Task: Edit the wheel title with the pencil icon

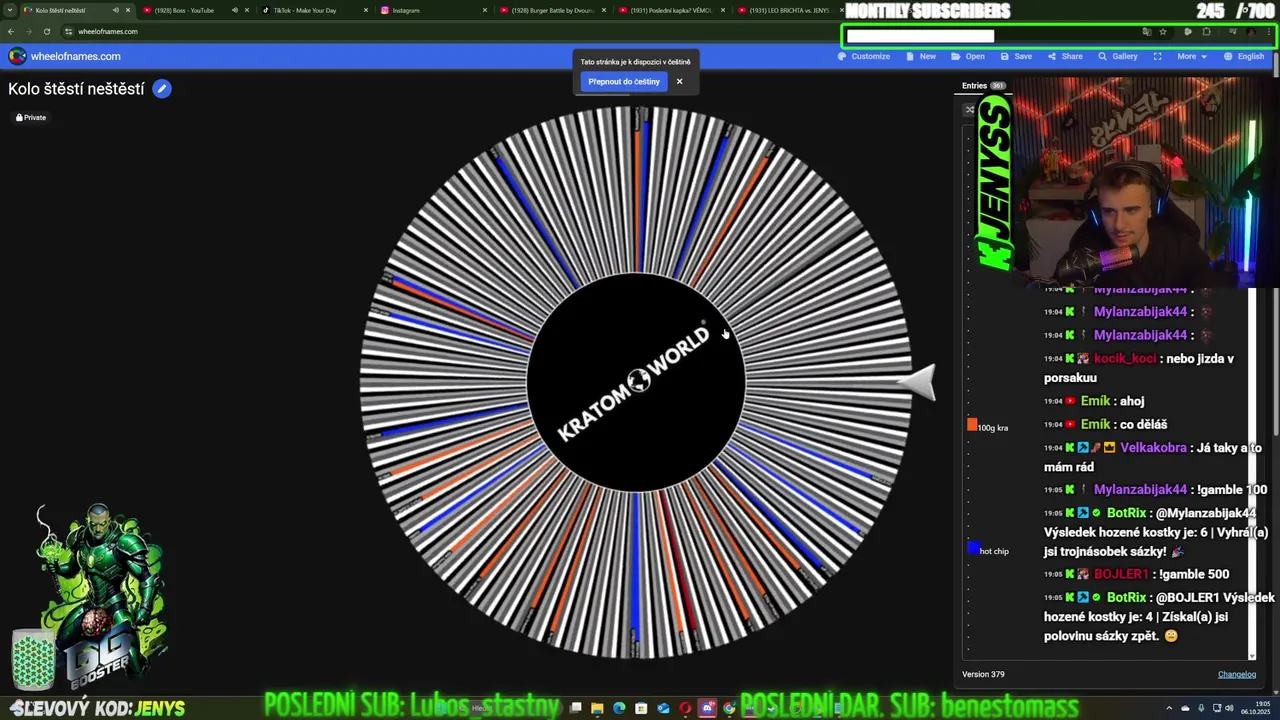Action: pos(162,89)
